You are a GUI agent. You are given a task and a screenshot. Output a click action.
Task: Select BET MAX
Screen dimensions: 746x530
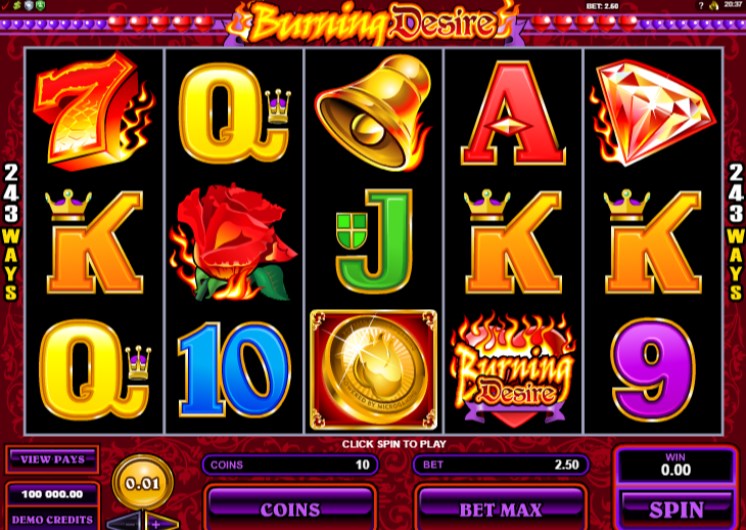pos(501,509)
